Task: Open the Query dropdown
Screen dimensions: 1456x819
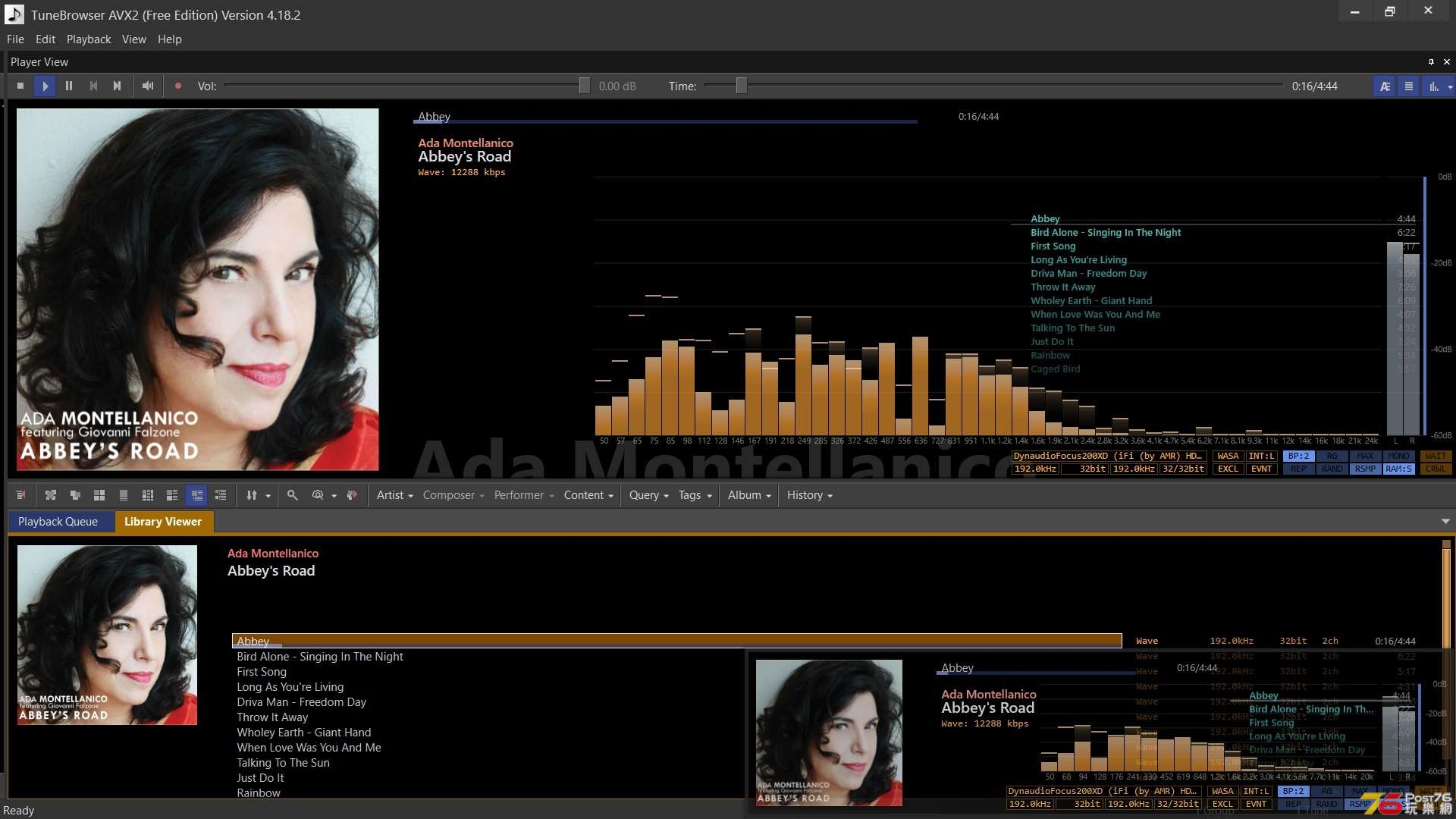Action: point(648,495)
